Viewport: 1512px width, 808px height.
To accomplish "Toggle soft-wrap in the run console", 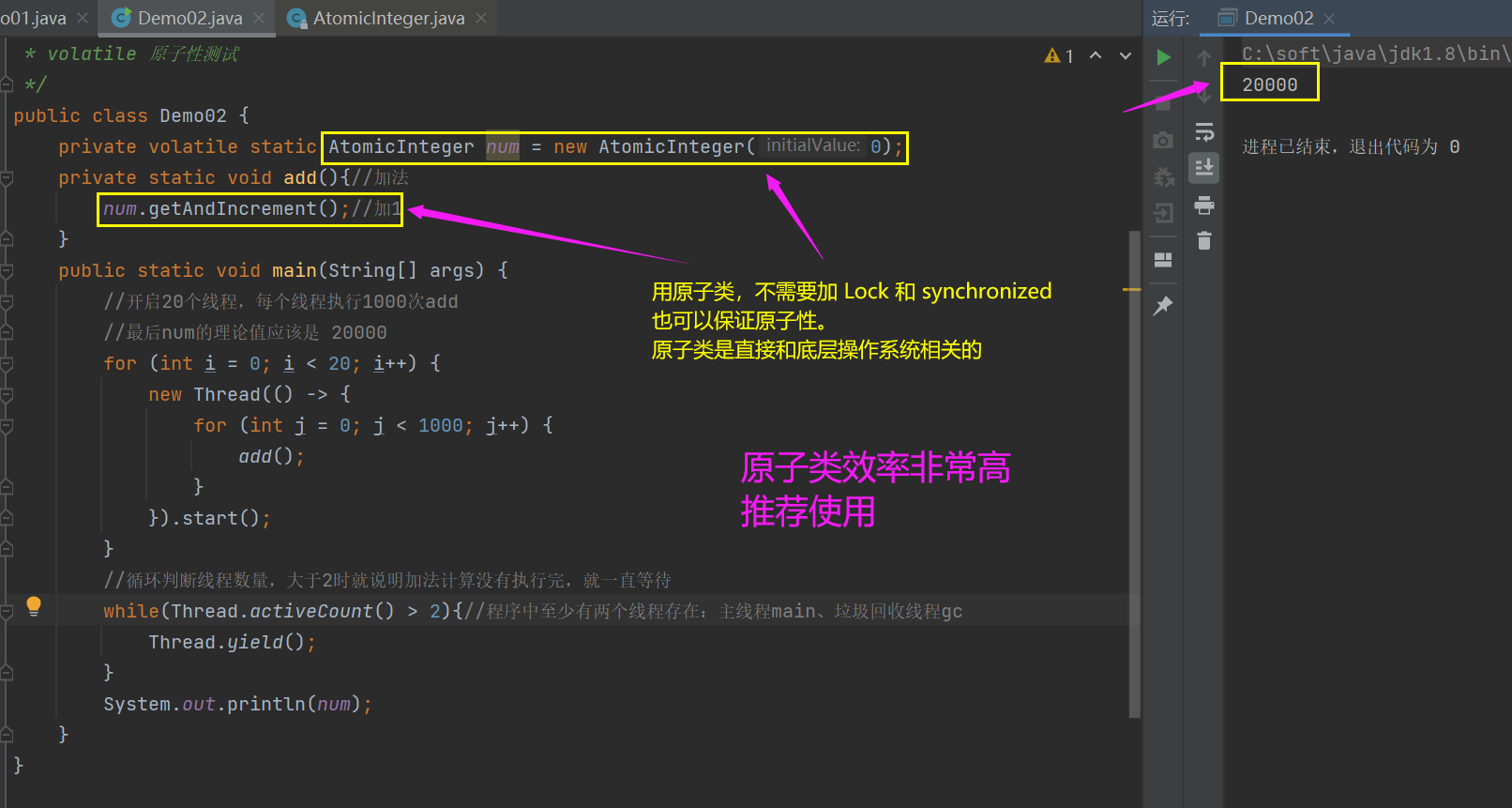I will [x=1204, y=131].
